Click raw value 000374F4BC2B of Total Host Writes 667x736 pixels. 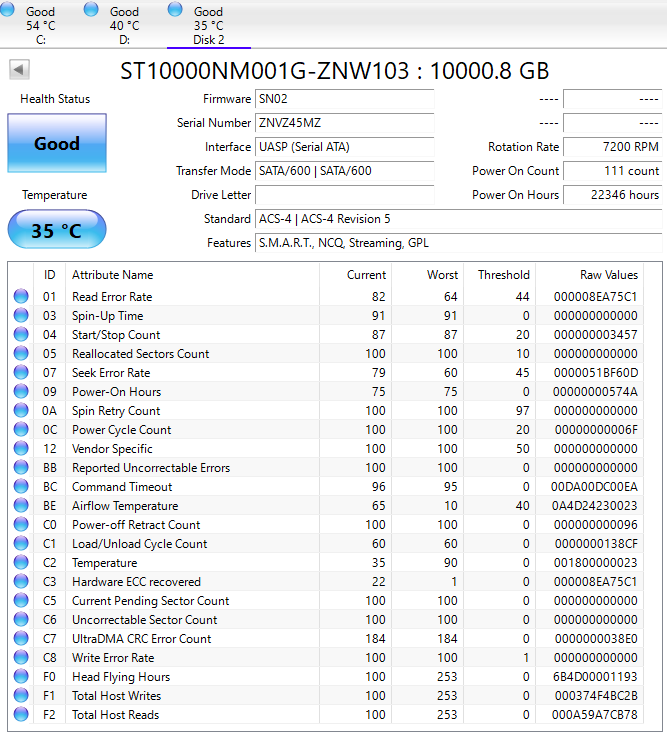[x=596, y=696]
